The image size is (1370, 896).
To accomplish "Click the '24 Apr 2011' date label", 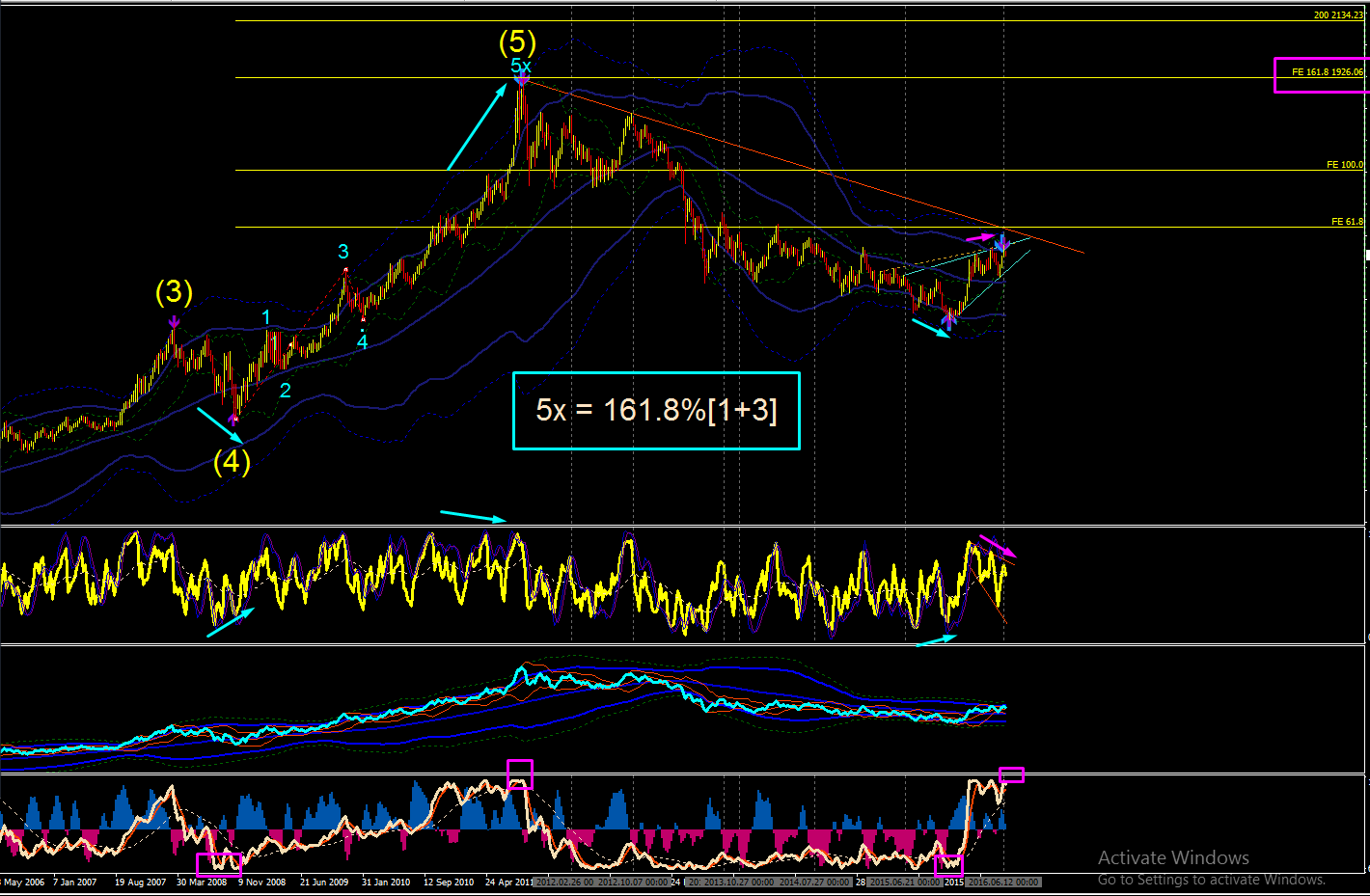I will pyautogui.click(x=509, y=882).
